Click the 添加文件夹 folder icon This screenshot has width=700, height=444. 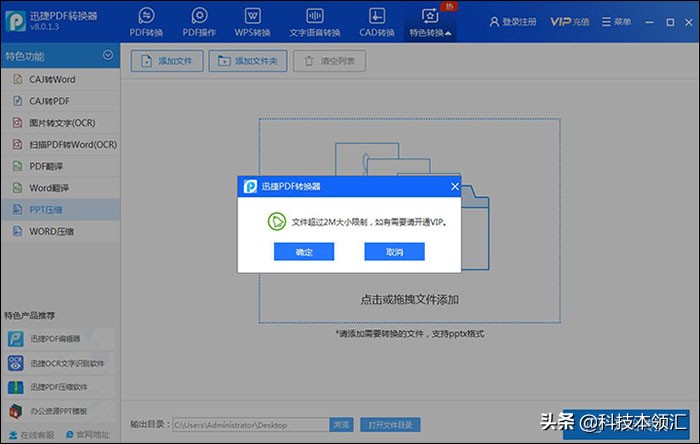[x=224, y=61]
